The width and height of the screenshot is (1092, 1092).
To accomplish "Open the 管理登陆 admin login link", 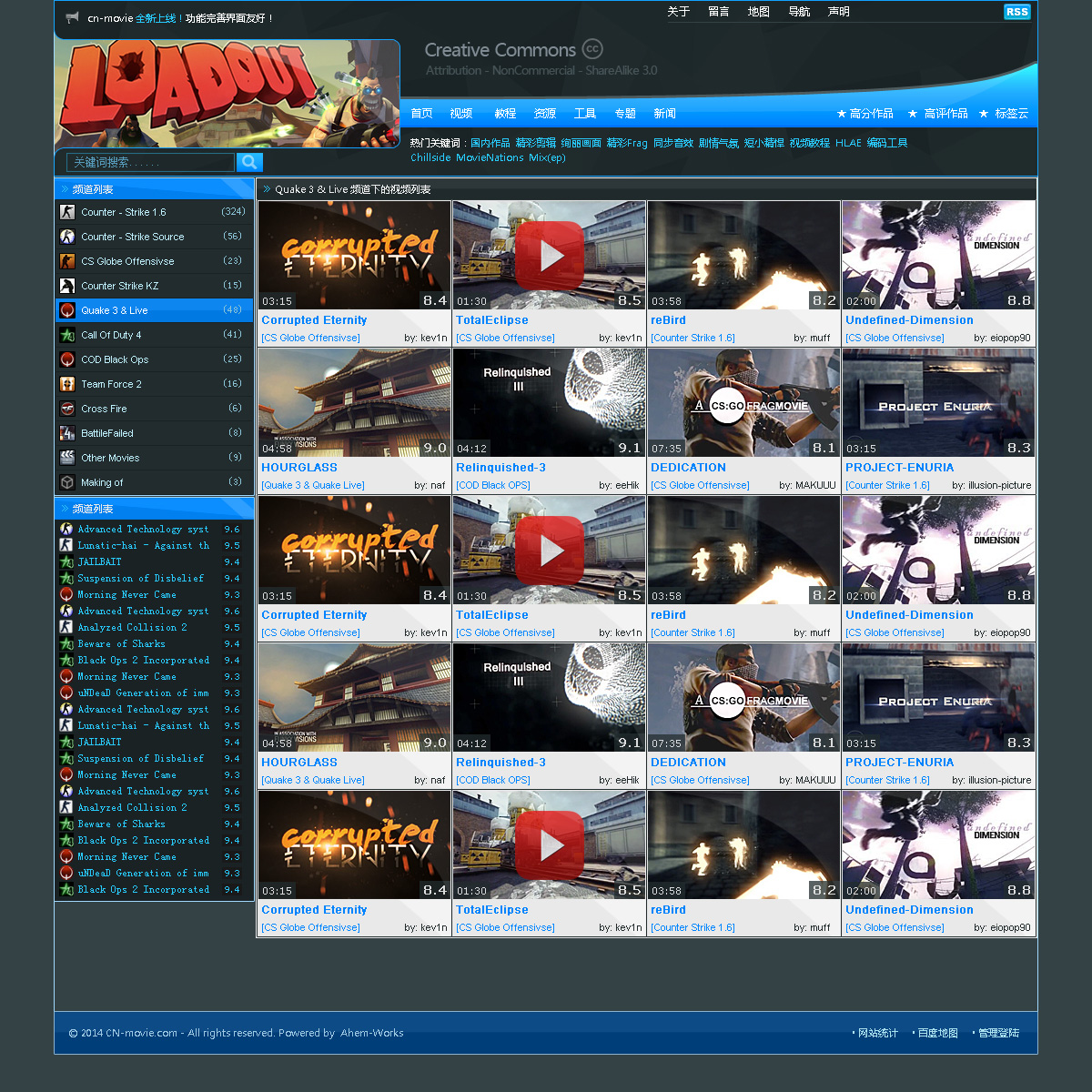I will click(998, 1033).
